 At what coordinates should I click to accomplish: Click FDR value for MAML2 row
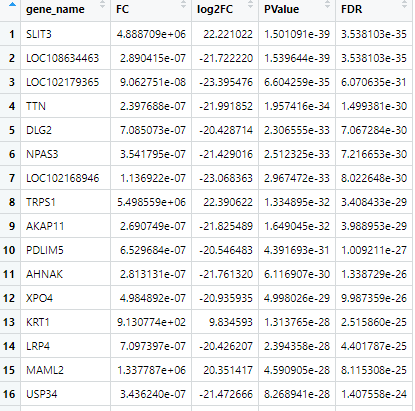(374, 370)
